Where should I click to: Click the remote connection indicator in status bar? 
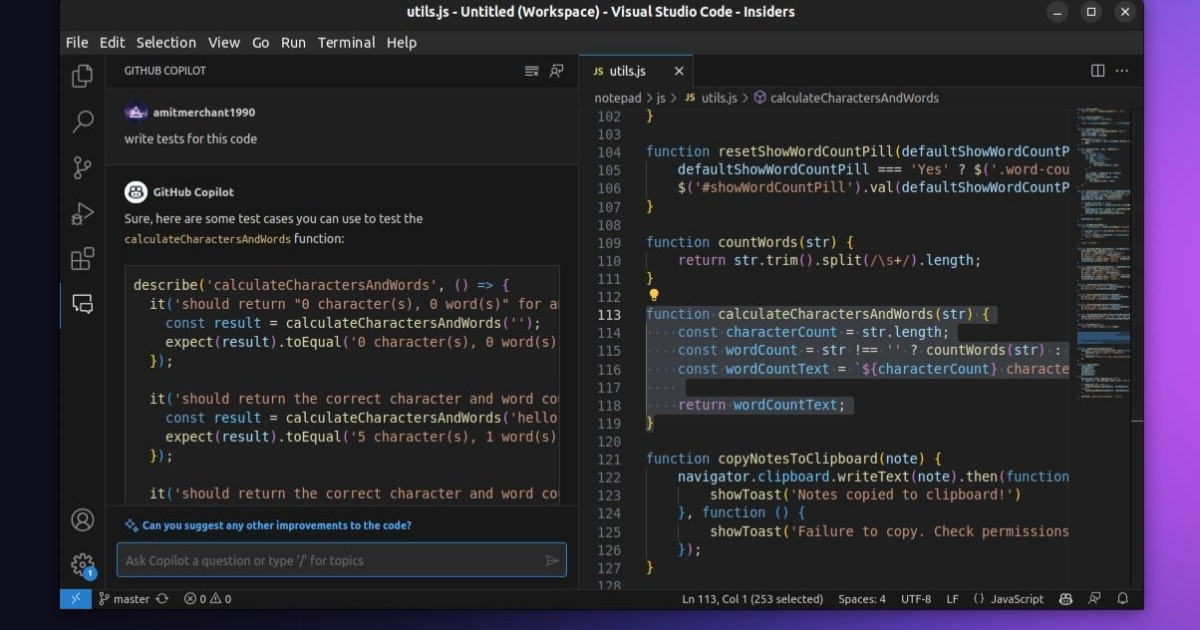pos(75,599)
